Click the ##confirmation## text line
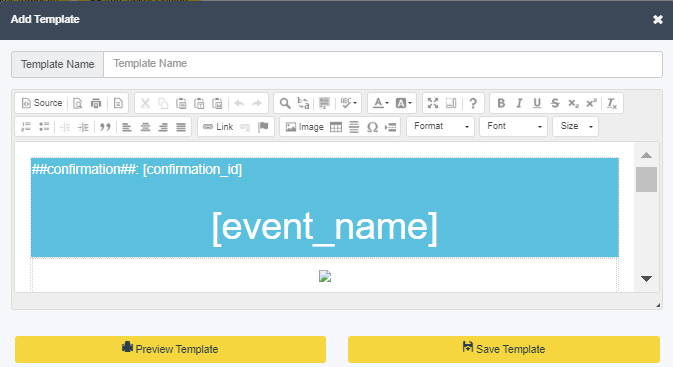 136,169
